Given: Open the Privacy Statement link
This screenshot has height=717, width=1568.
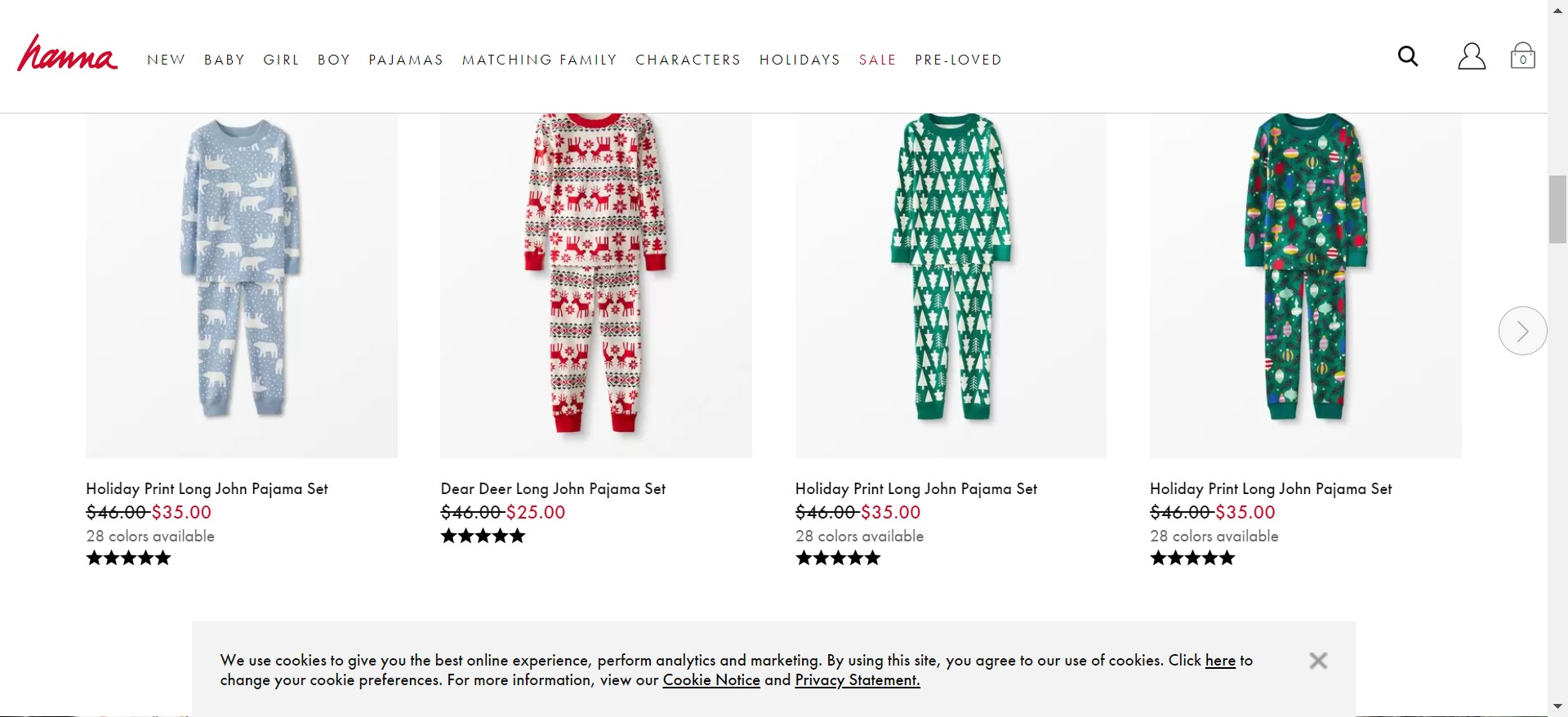Looking at the screenshot, I should [857, 680].
